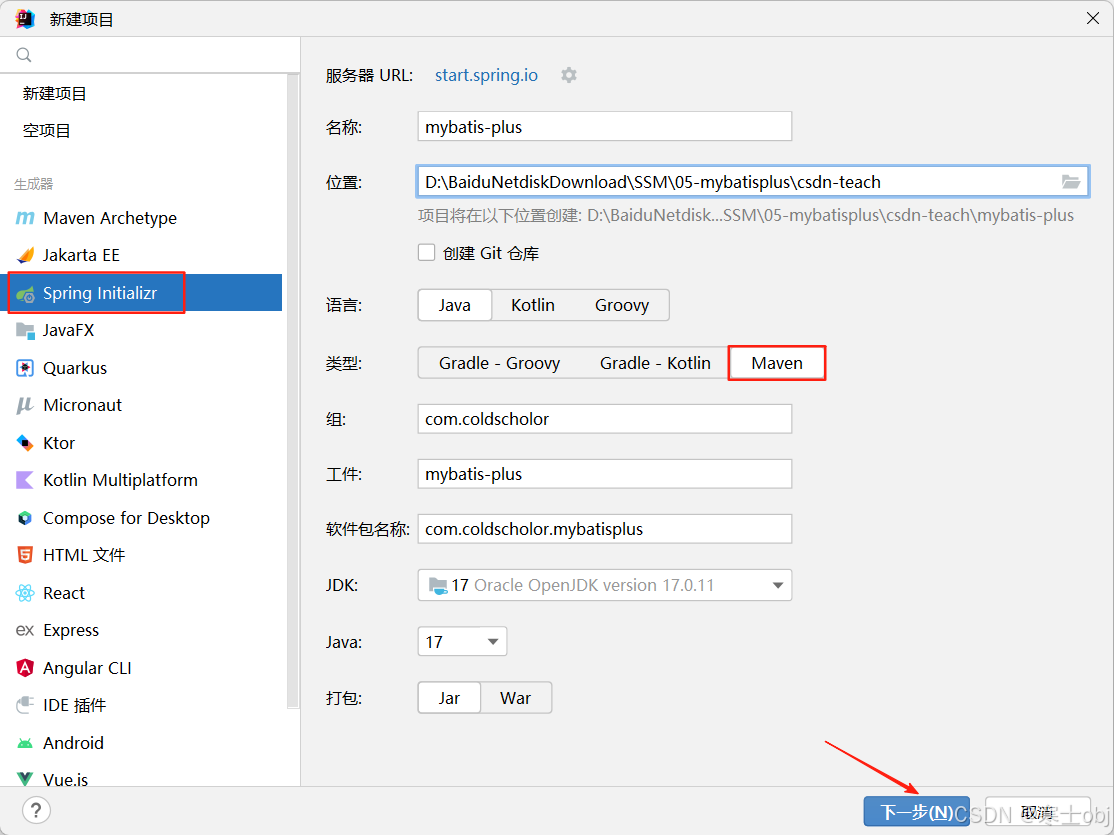Click the generator search box
This screenshot has width=1114, height=835.
(150, 55)
